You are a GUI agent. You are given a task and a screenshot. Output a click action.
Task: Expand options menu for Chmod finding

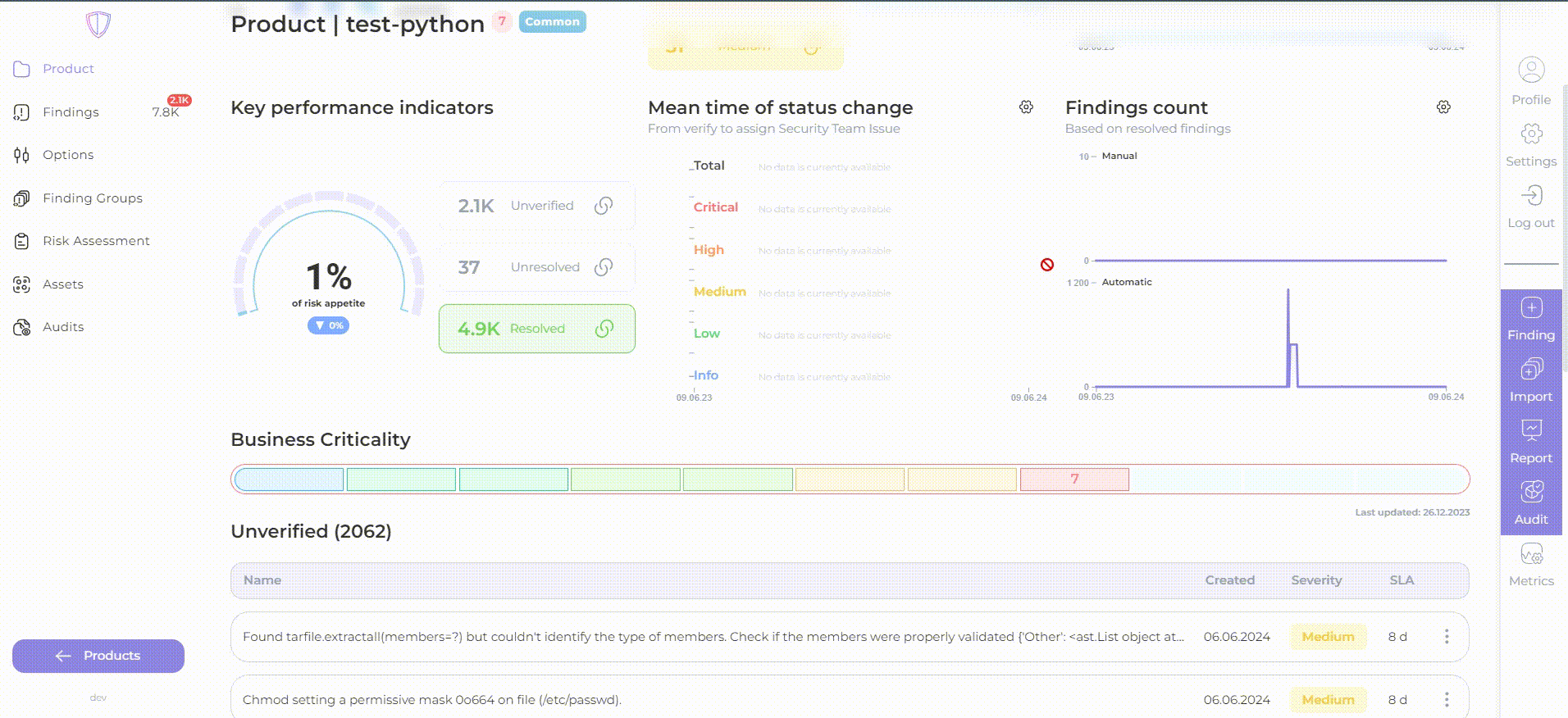pyautogui.click(x=1447, y=699)
